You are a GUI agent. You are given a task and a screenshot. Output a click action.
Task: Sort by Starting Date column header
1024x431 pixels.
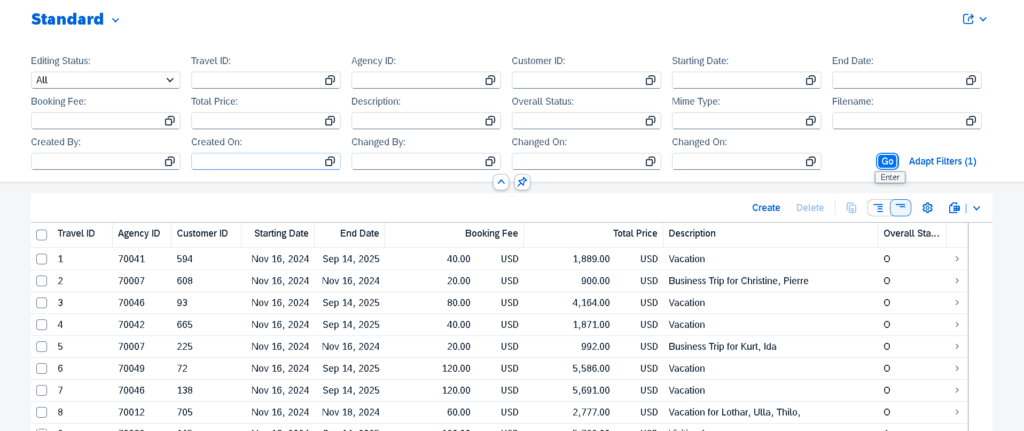[280, 234]
